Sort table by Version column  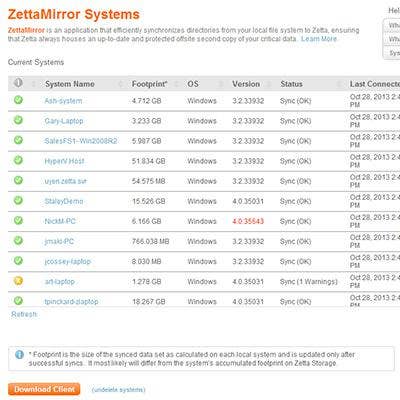(246, 84)
